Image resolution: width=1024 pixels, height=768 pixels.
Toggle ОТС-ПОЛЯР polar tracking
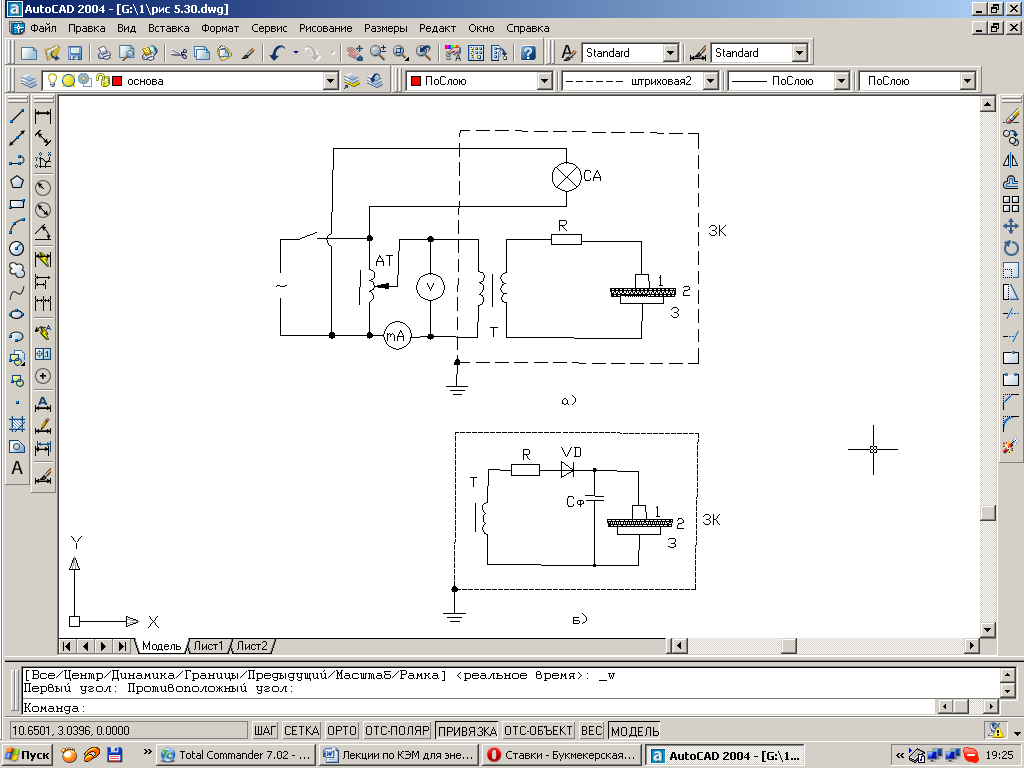(397, 731)
